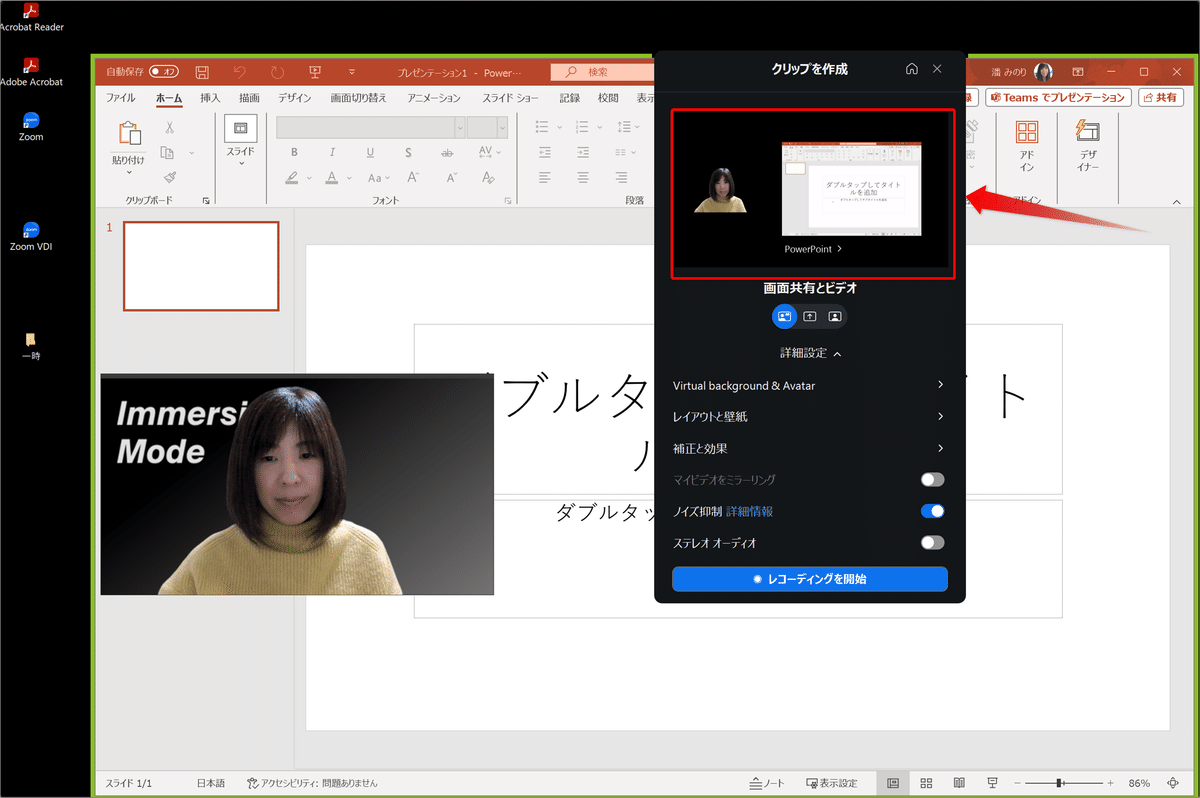Viewport: 1200px width, 798px height.
Task: Open アニメーション ribbon tab
Action: click(x=434, y=98)
